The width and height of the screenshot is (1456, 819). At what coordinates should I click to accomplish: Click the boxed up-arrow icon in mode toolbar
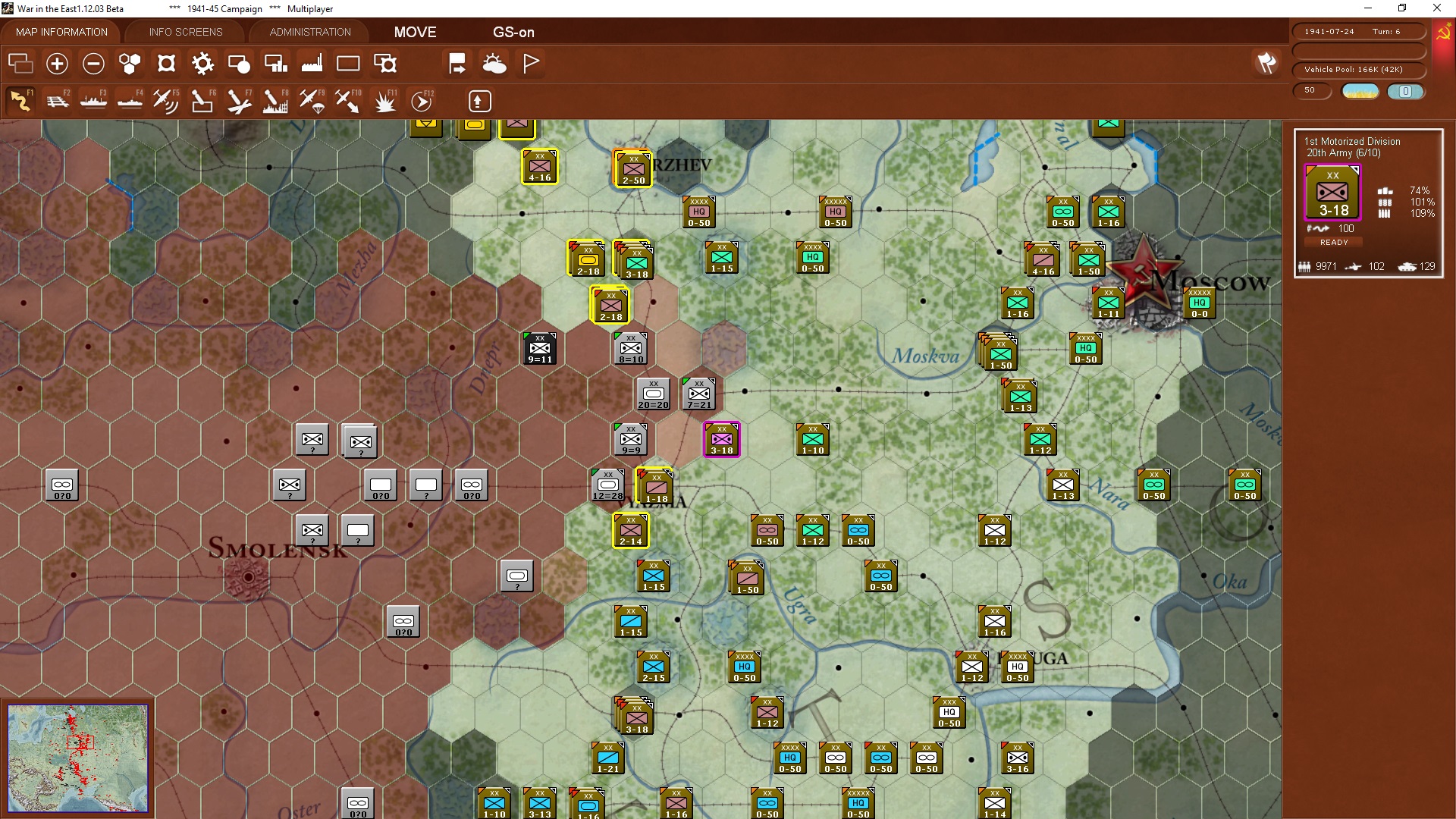click(x=479, y=101)
